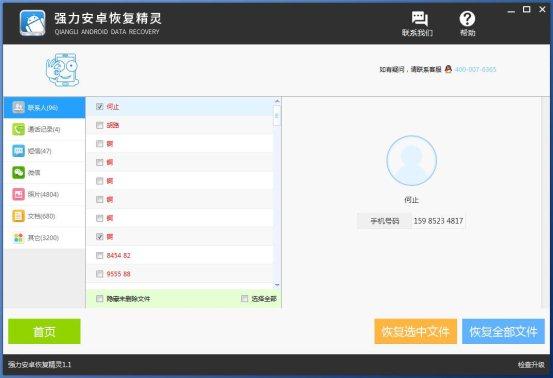Click the 何止 name under the avatar
Image resolution: width=553 pixels, height=378 pixels.
pos(411,200)
